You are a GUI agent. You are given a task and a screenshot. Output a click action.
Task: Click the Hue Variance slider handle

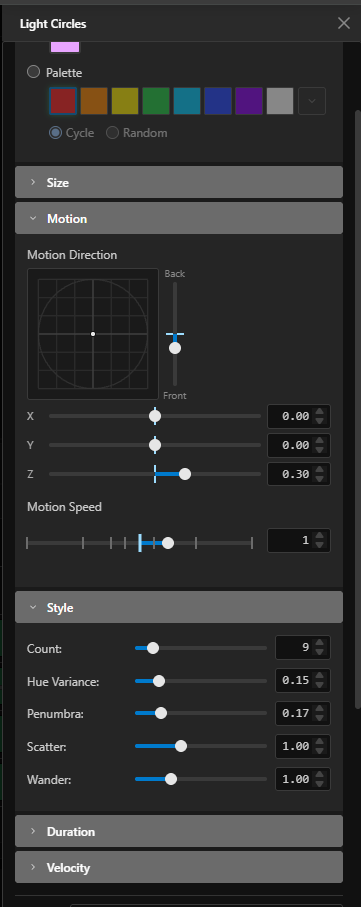[x=159, y=681]
